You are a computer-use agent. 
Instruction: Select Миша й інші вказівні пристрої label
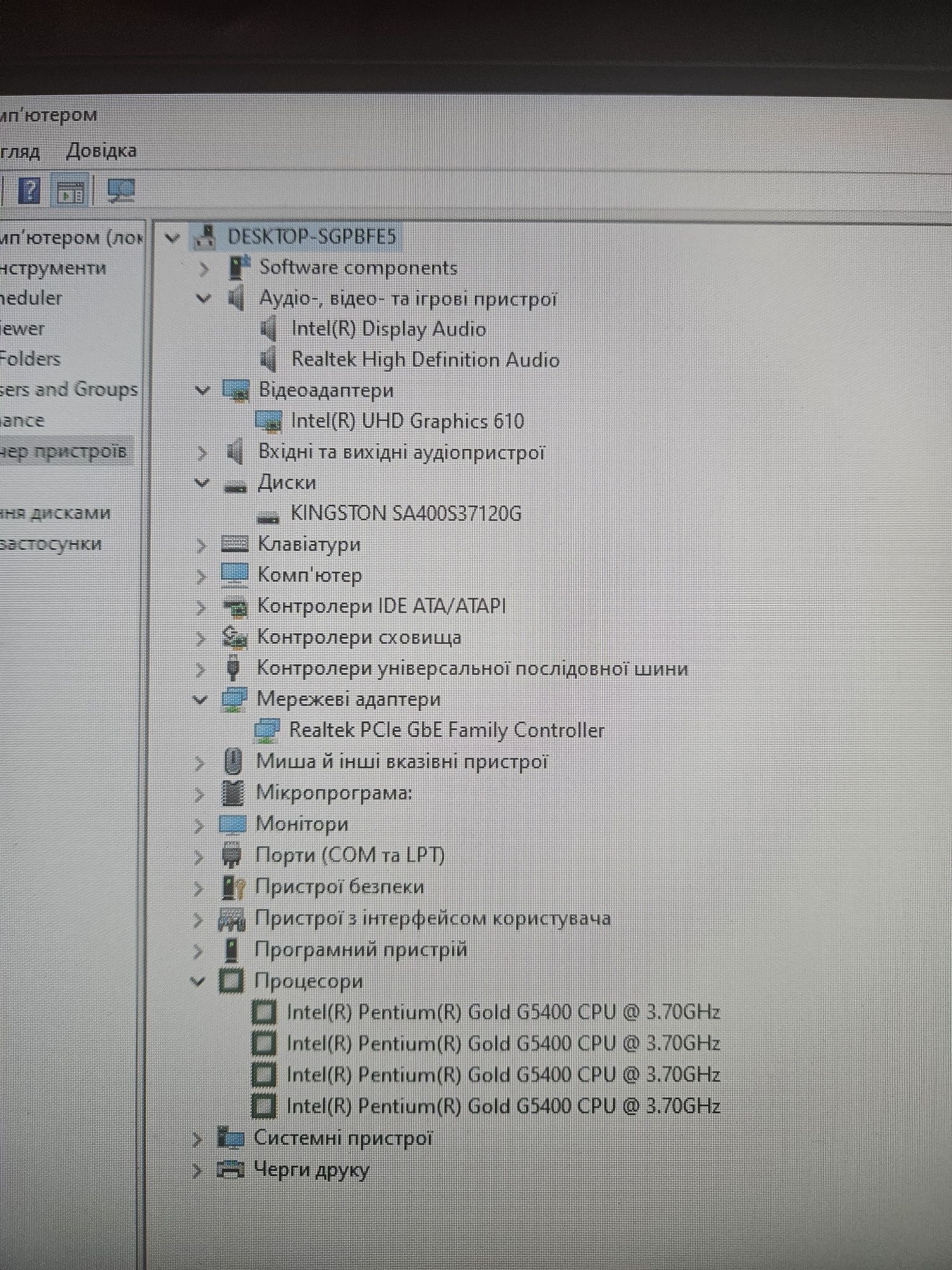click(402, 761)
